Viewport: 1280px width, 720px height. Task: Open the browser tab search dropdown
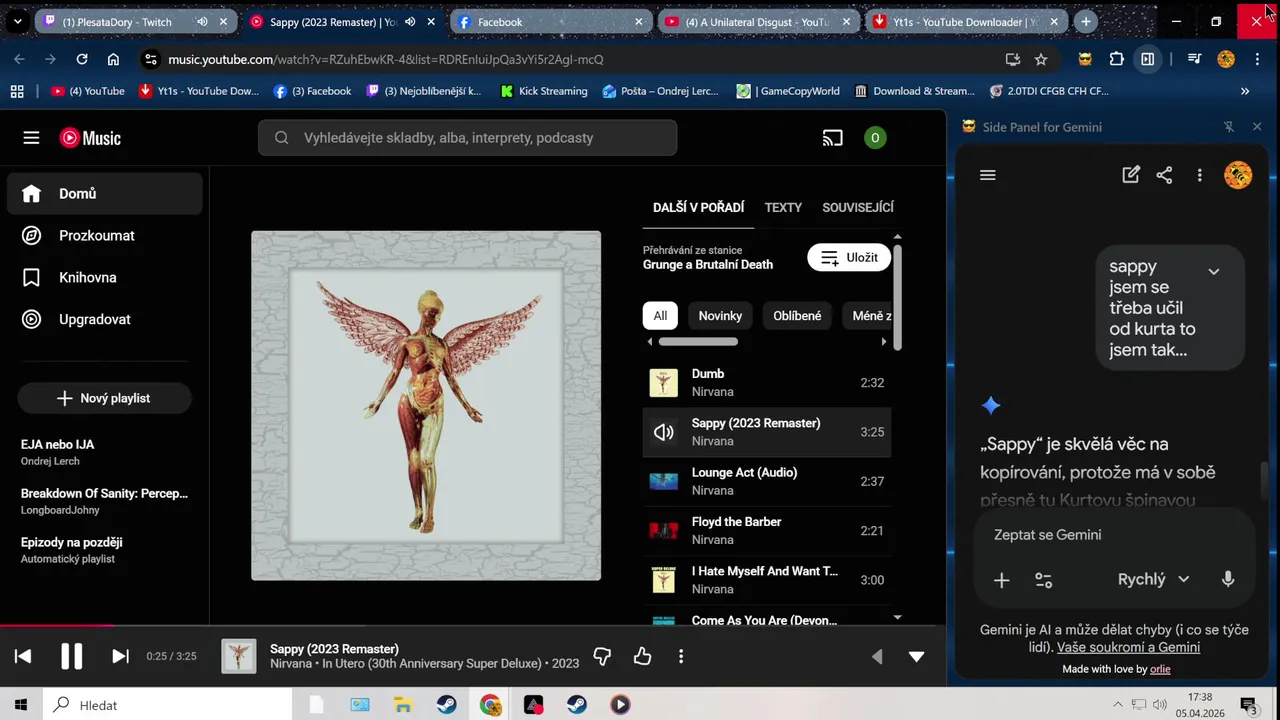pos(17,21)
